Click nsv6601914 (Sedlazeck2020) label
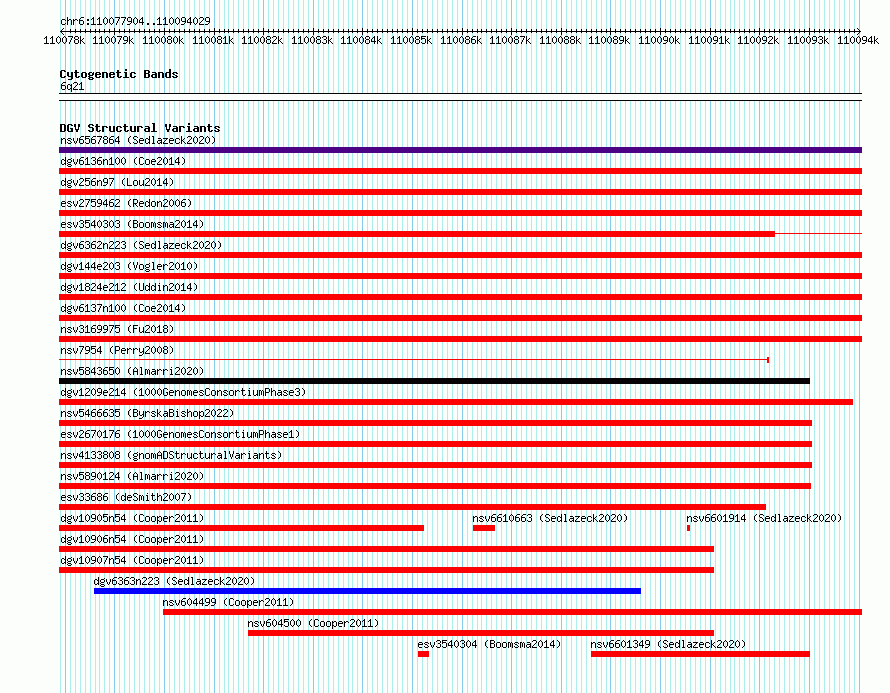The image size is (890, 693). tap(764, 518)
